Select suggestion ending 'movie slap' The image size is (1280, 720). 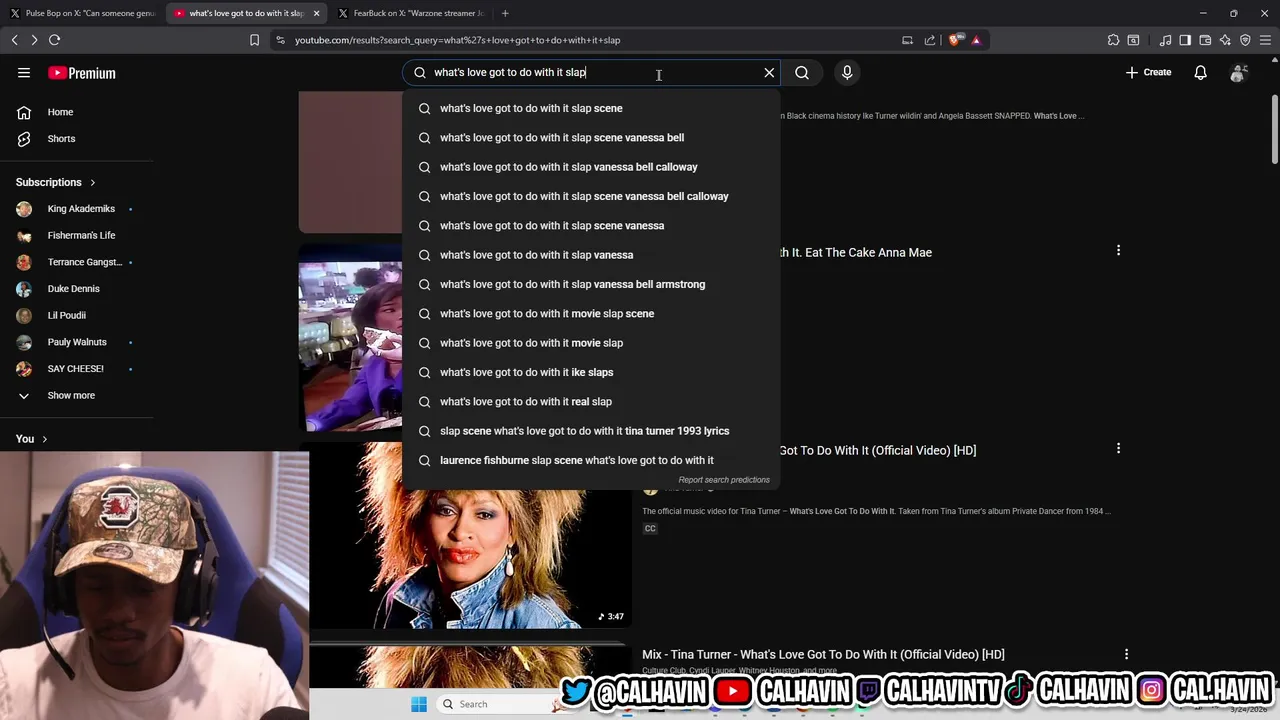[590, 343]
